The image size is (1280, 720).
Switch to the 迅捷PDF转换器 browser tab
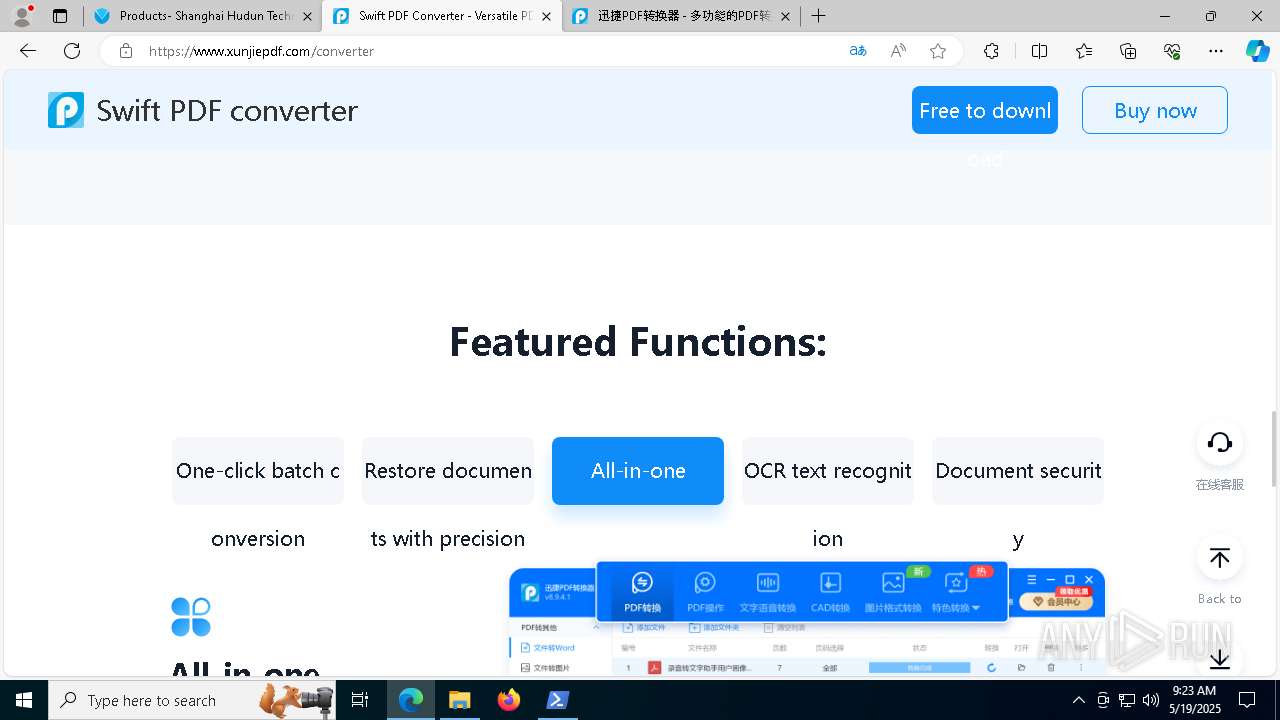click(x=680, y=16)
